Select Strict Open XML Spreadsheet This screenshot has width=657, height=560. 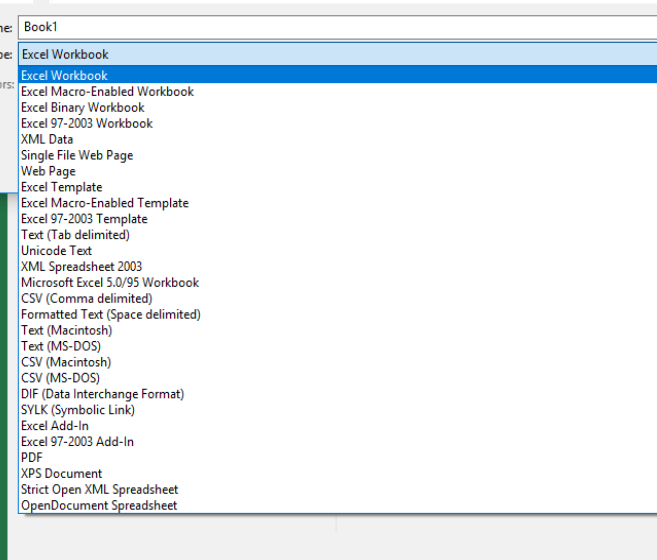[x=338, y=490]
